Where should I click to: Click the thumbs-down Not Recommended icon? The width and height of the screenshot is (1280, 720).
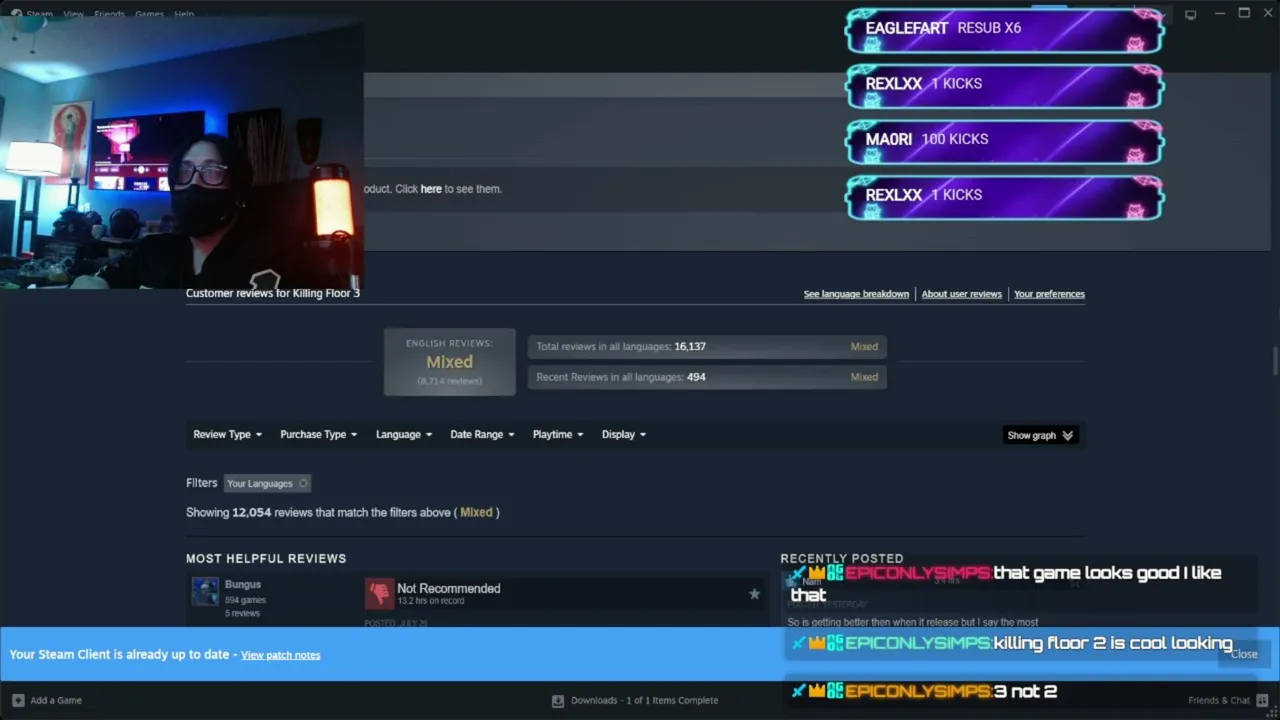[379, 594]
